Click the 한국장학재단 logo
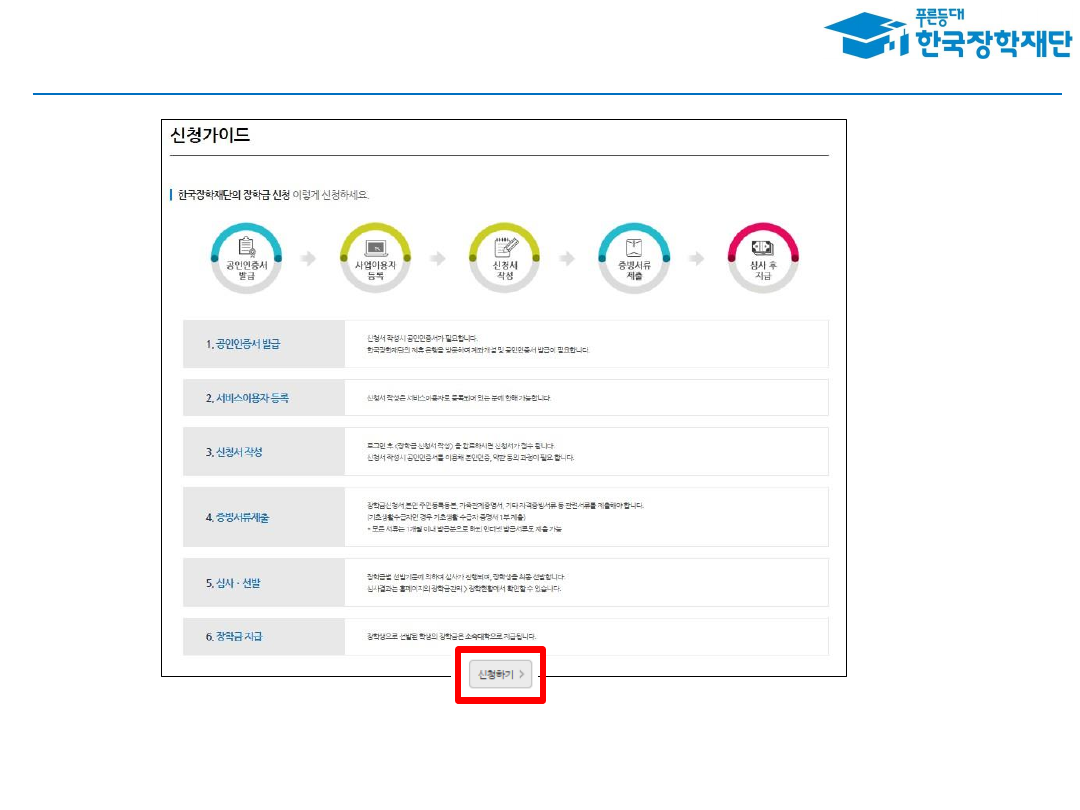This screenshot has height=810, width=1080. coord(946,36)
